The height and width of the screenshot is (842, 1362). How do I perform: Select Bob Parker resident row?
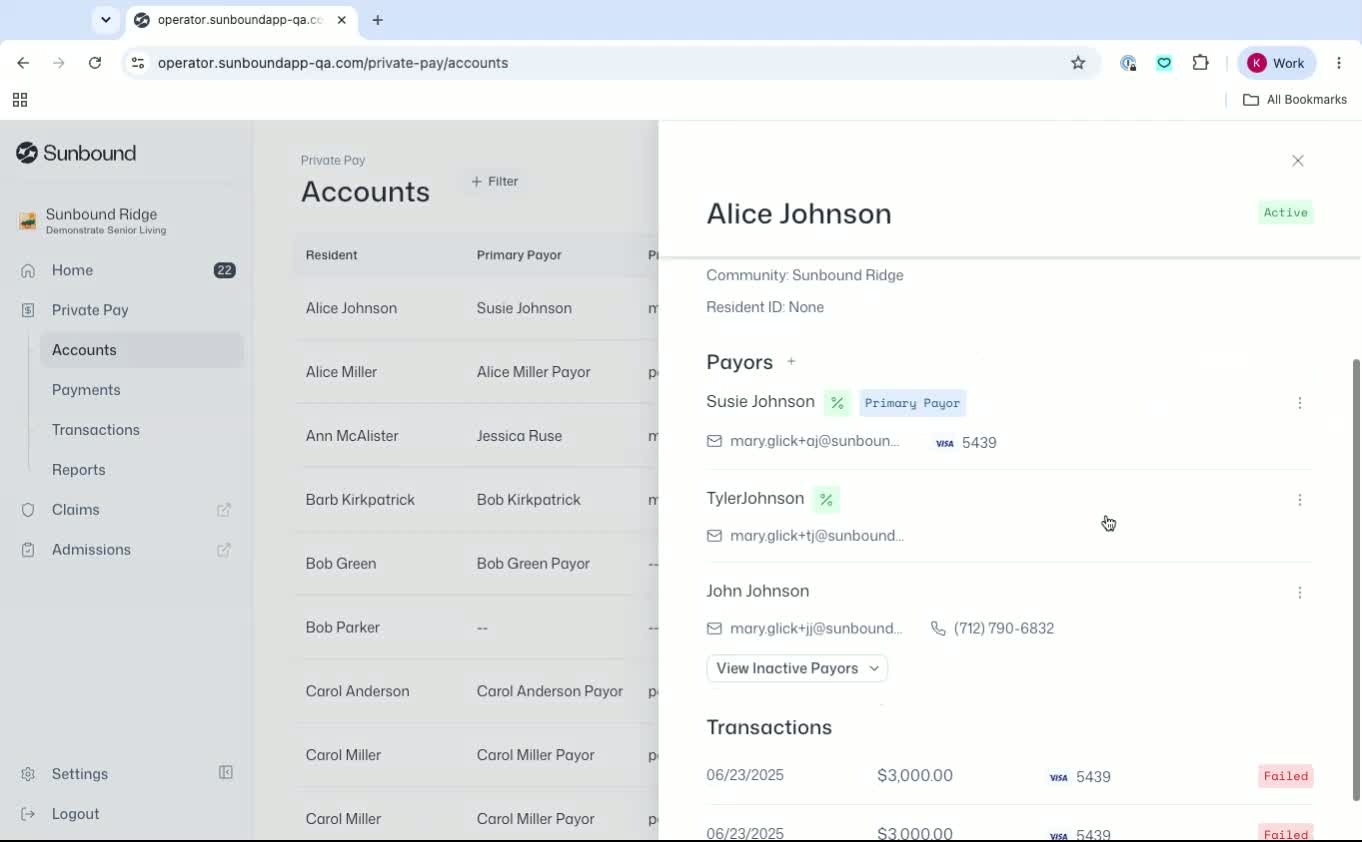point(476,628)
